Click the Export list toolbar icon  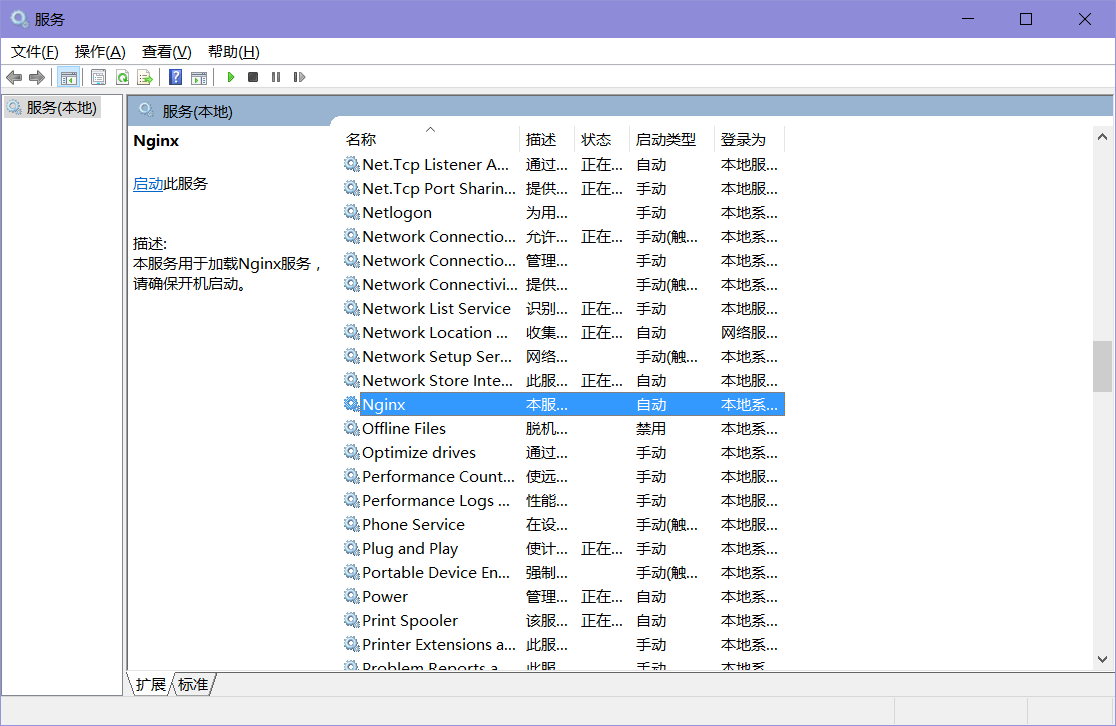145,77
